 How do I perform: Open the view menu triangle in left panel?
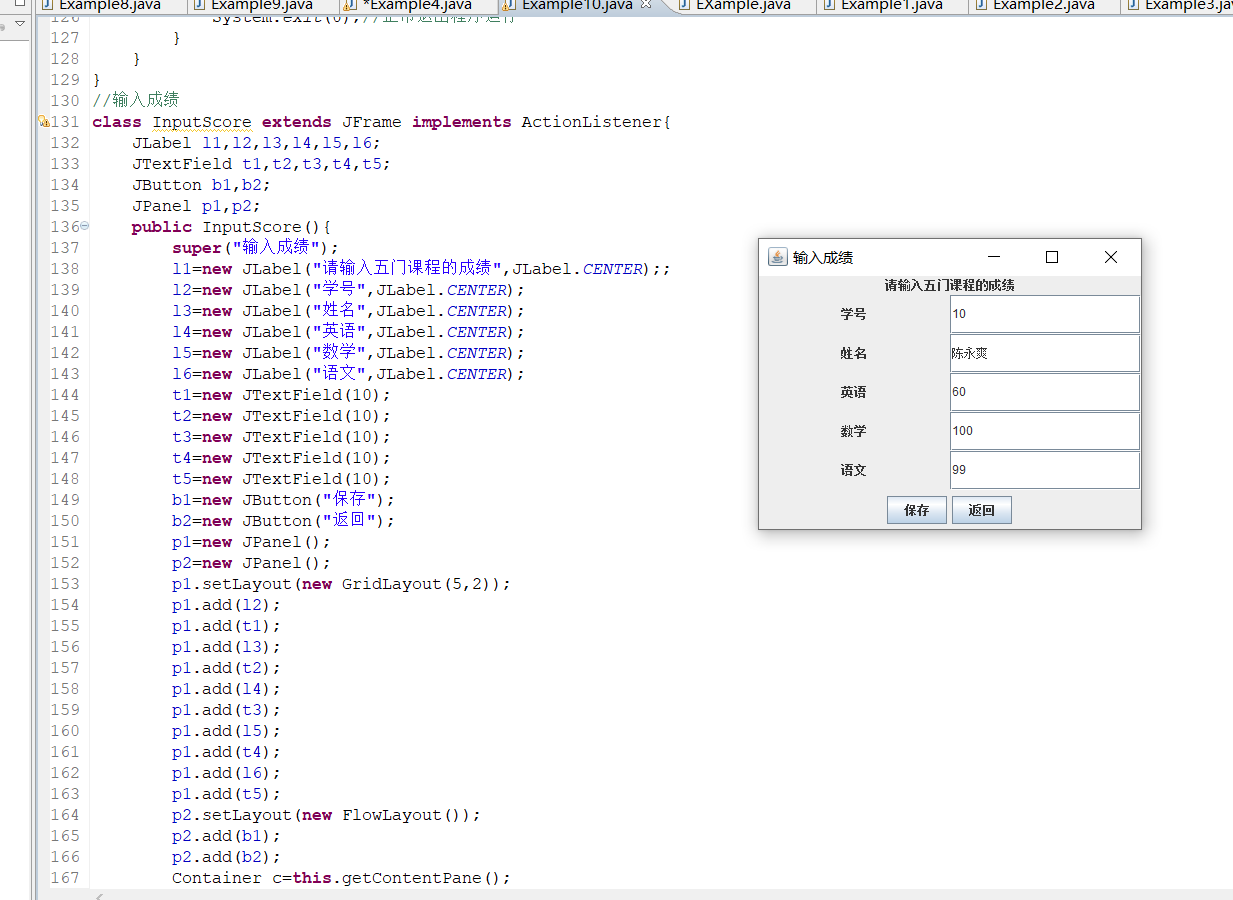pos(19,23)
